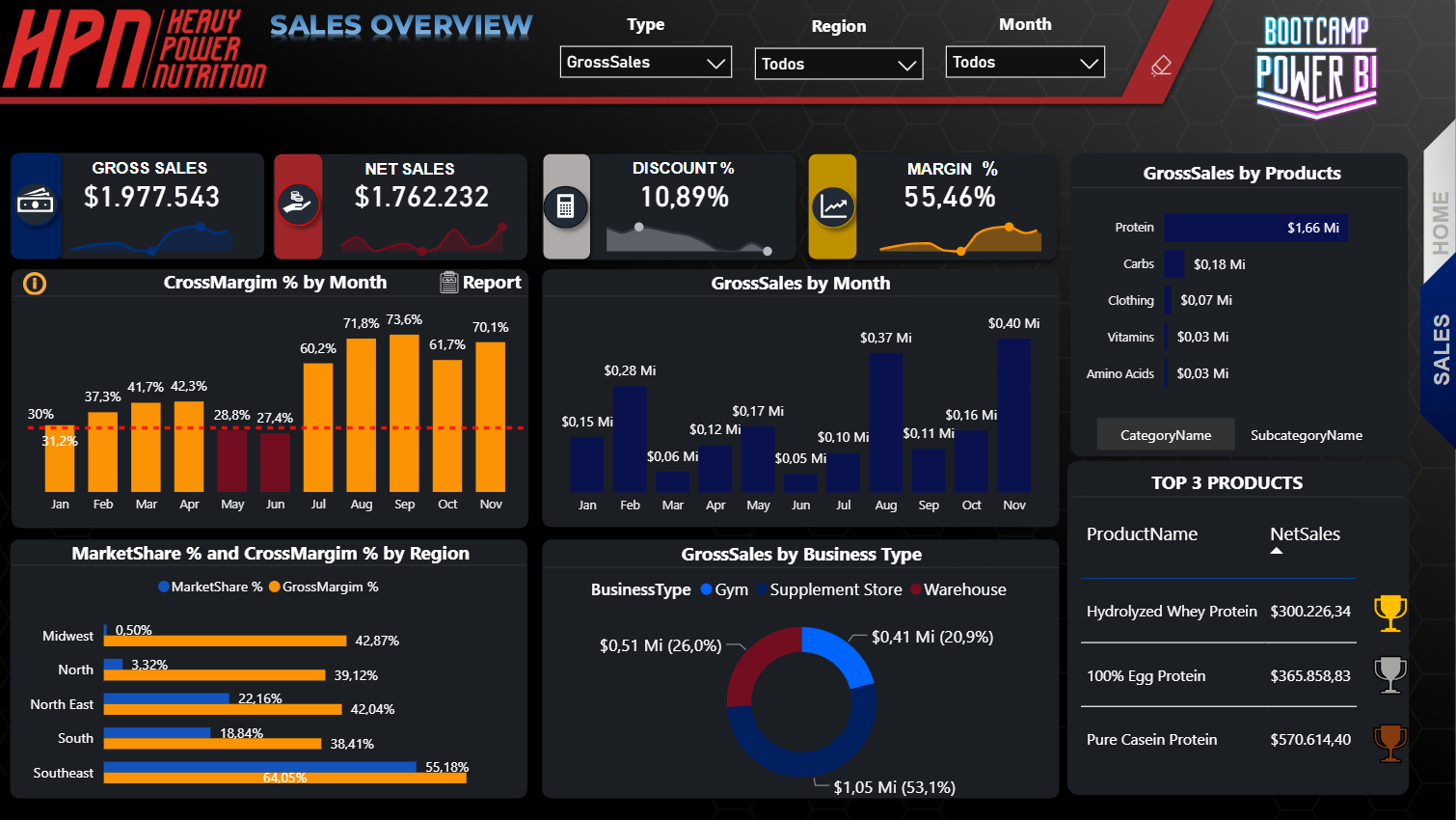Viewport: 1456px width, 820px height.
Task: Click the Margin chart-trend icon
Action: pos(833,205)
